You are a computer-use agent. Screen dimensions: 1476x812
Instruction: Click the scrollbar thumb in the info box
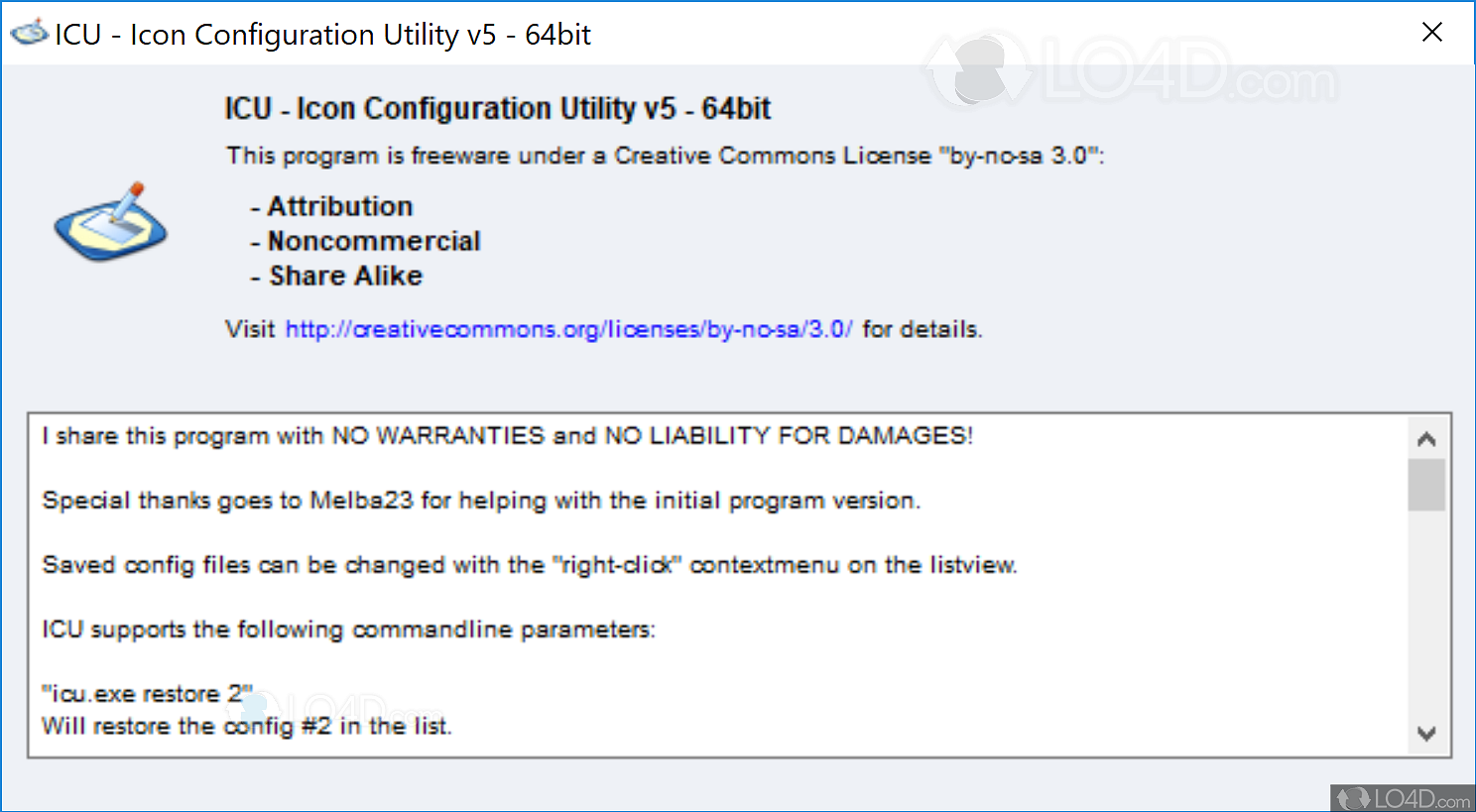pos(1426,485)
